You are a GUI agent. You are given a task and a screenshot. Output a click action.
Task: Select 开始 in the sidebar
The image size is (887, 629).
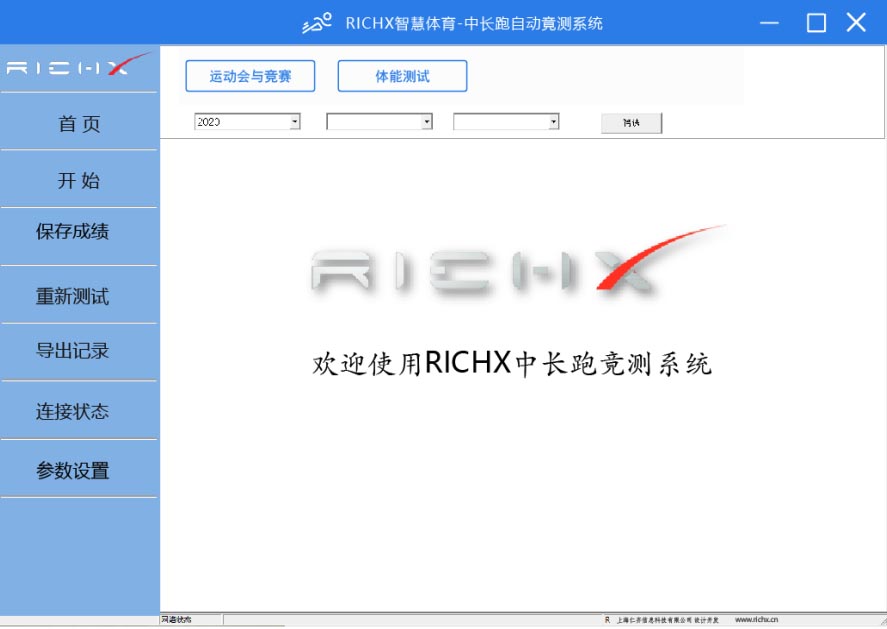tap(79, 180)
